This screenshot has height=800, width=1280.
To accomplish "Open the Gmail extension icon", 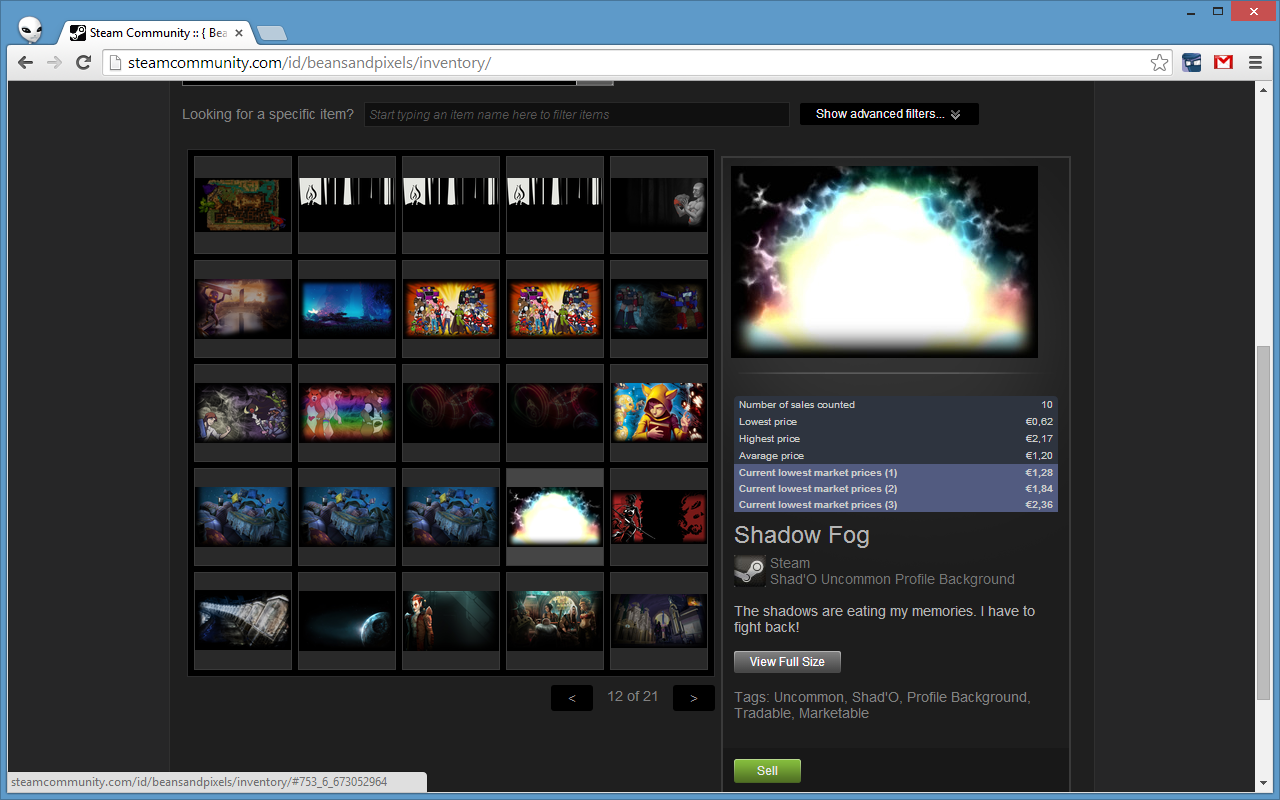I will [1223, 63].
